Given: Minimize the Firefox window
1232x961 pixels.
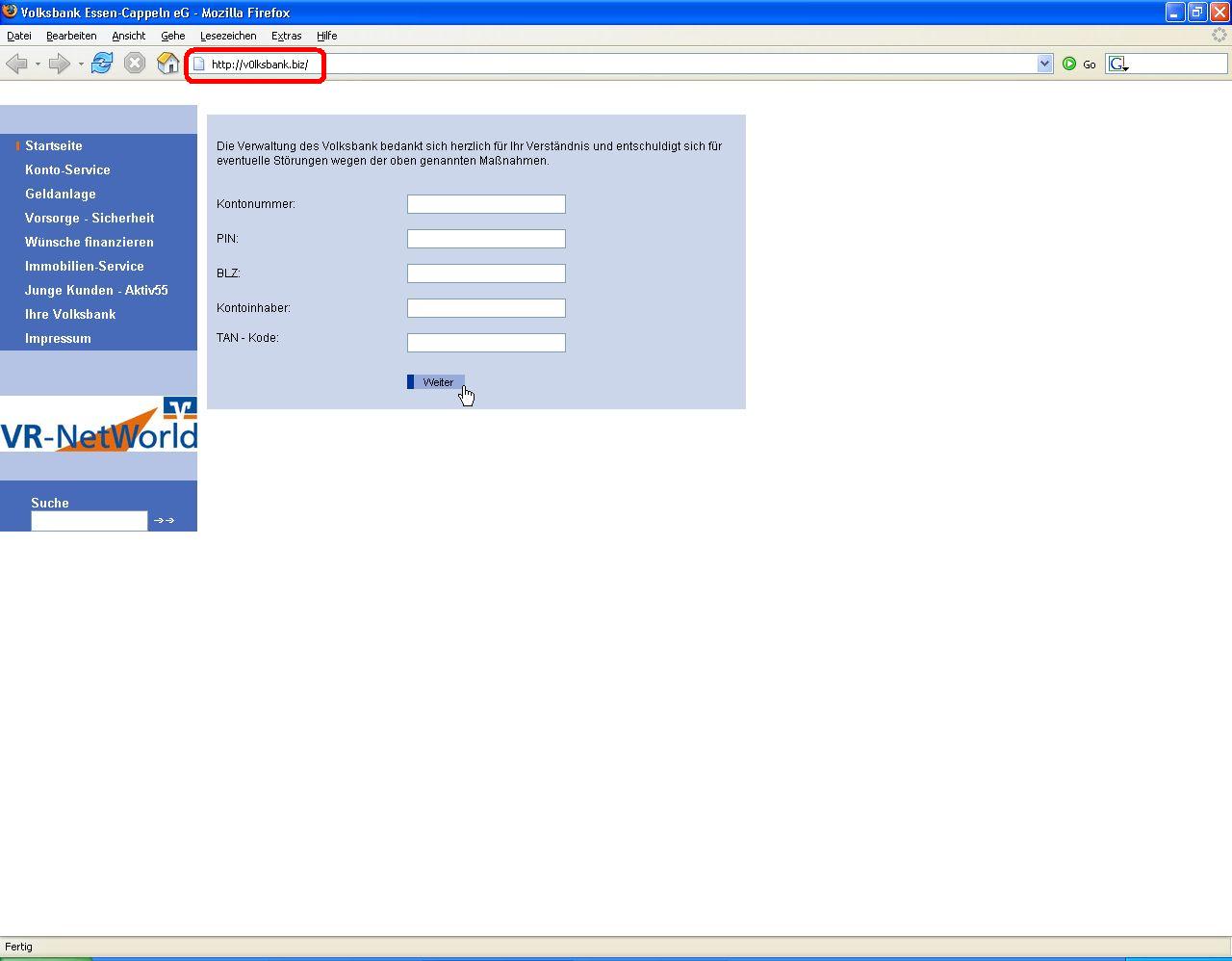Looking at the screenshot, I should pos(1175,13).
